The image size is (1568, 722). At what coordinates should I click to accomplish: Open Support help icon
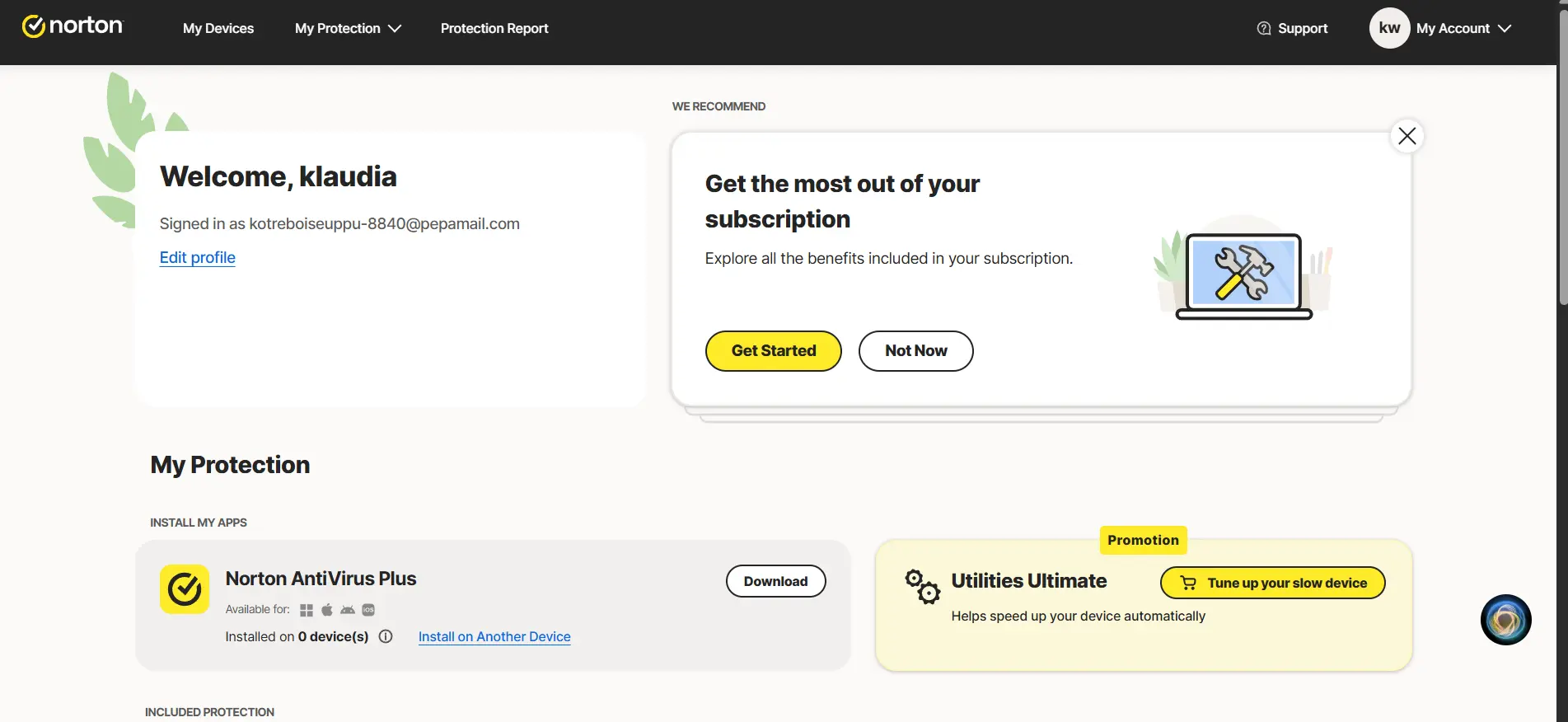1264,28
